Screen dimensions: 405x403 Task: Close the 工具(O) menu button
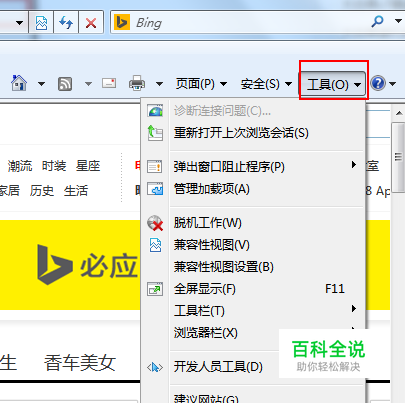[x=333, y=84]
